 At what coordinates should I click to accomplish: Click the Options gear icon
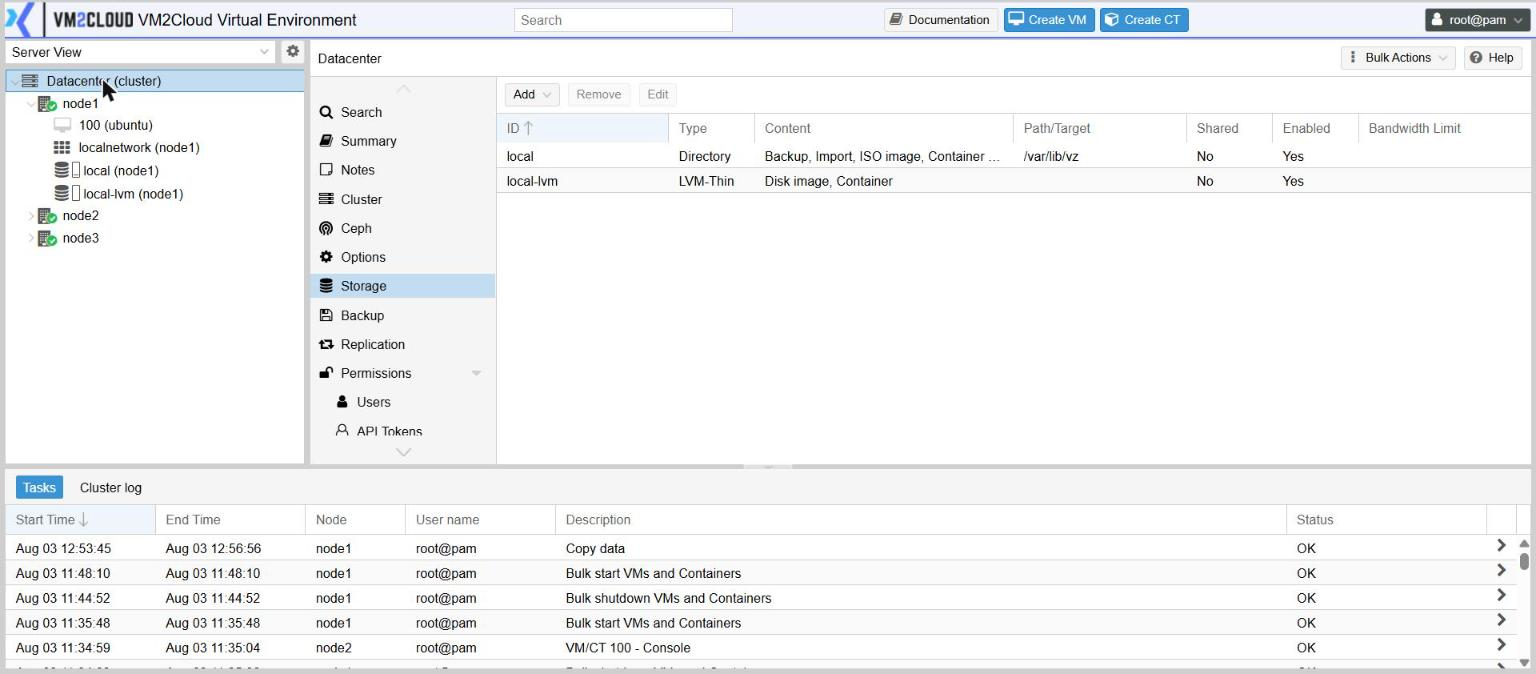(326, 257)
